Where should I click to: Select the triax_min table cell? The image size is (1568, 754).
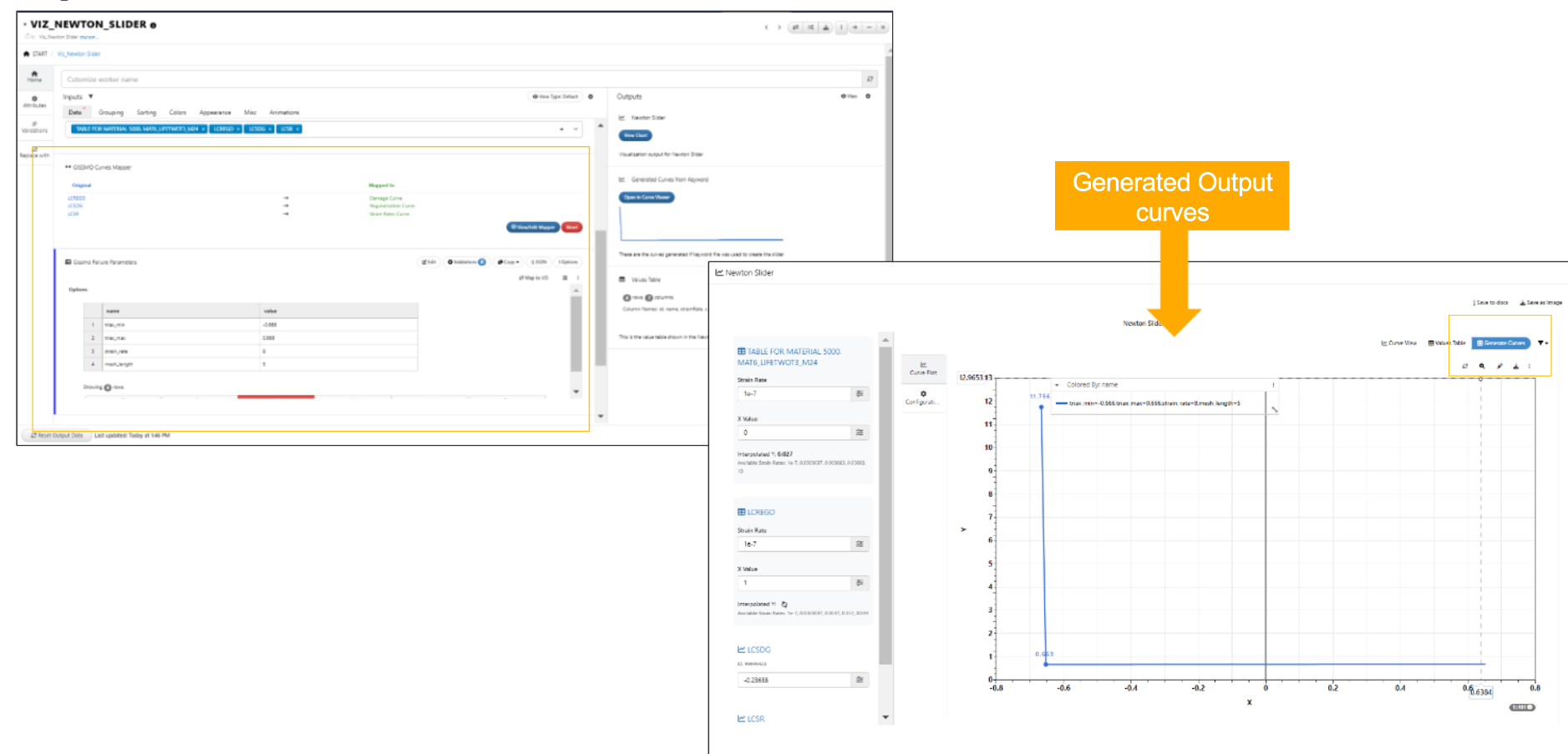[180, 325]
